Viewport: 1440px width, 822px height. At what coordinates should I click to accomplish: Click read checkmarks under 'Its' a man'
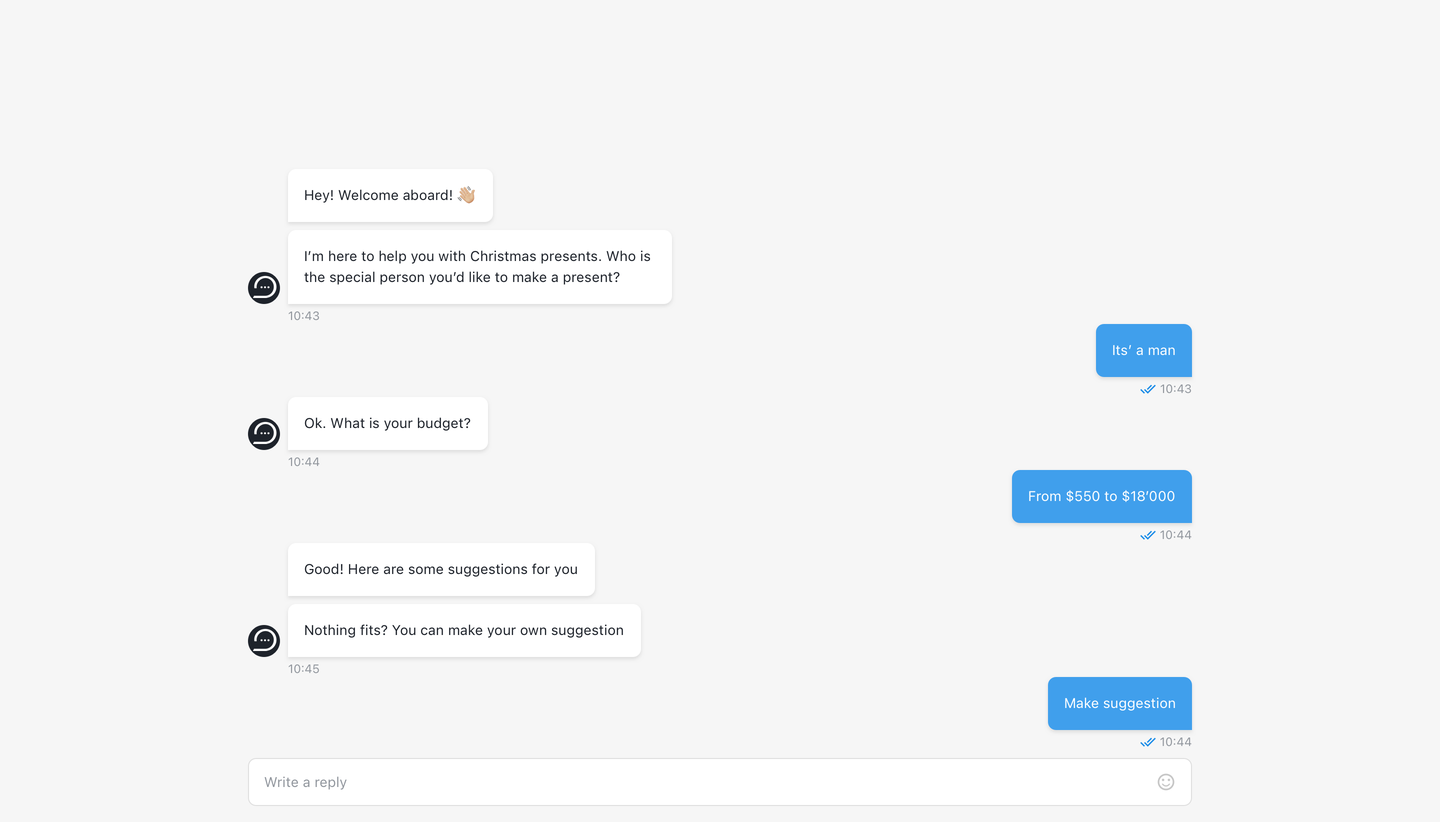[1148, 389]
